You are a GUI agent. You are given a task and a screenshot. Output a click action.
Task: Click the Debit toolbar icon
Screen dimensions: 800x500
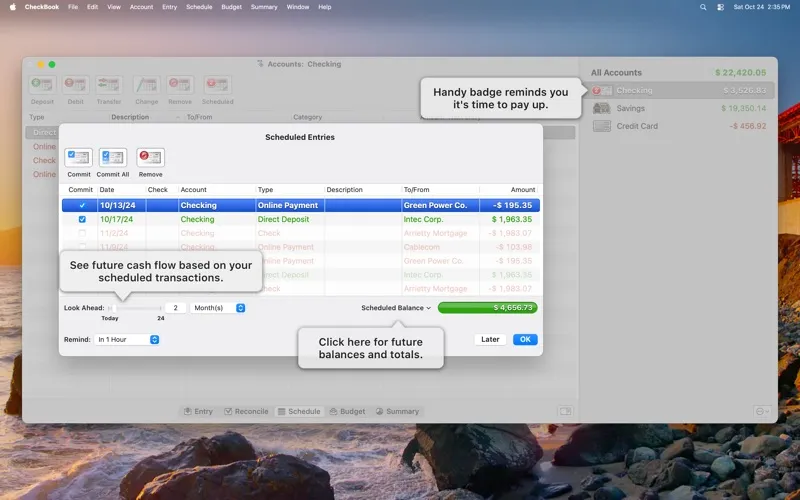pyautogui.click(x=76, y=85)
